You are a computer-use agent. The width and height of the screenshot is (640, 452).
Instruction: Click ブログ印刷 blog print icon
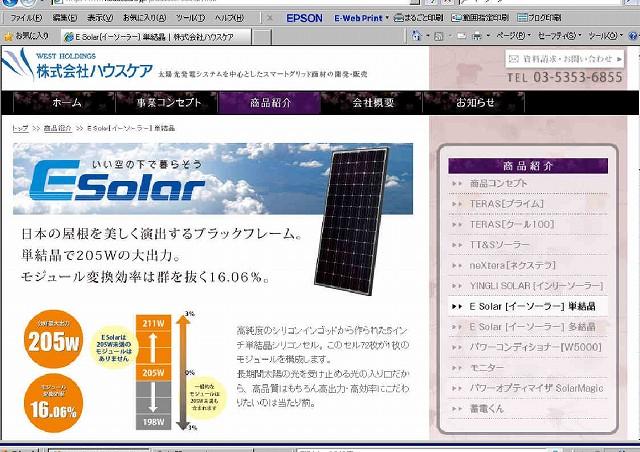click(539, 18)
